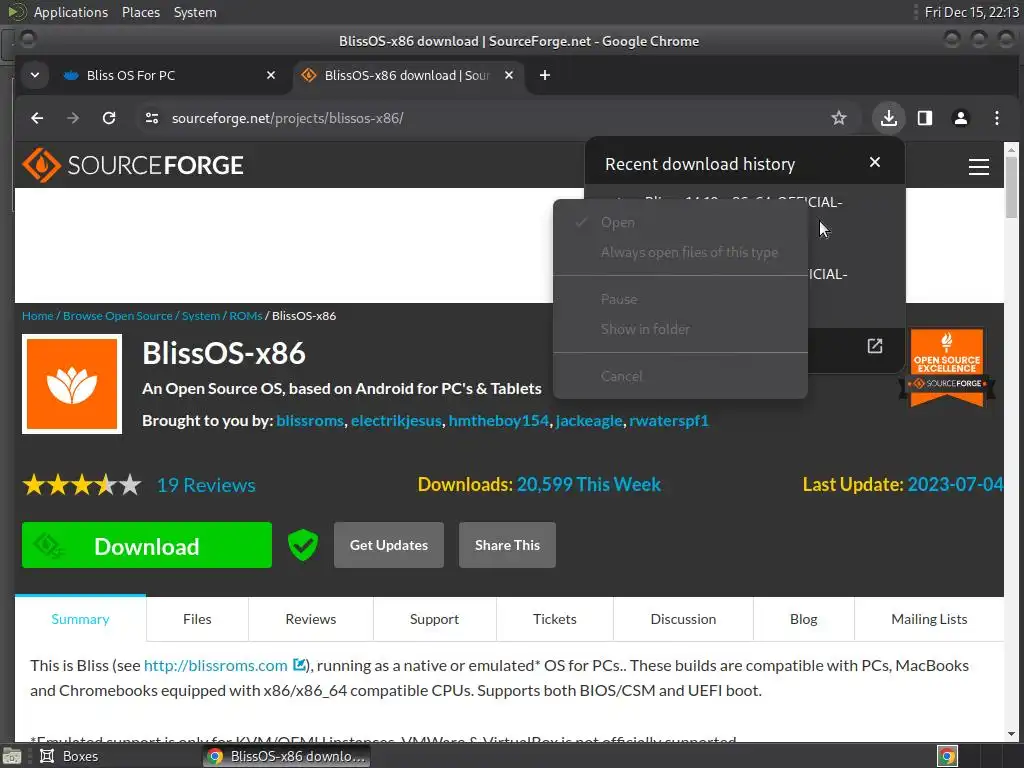Image resolution: width=1024 pixels, height=768 pixels.
Task: Open the hmtheboy154 author link
Action: click(x=499, y=421)
